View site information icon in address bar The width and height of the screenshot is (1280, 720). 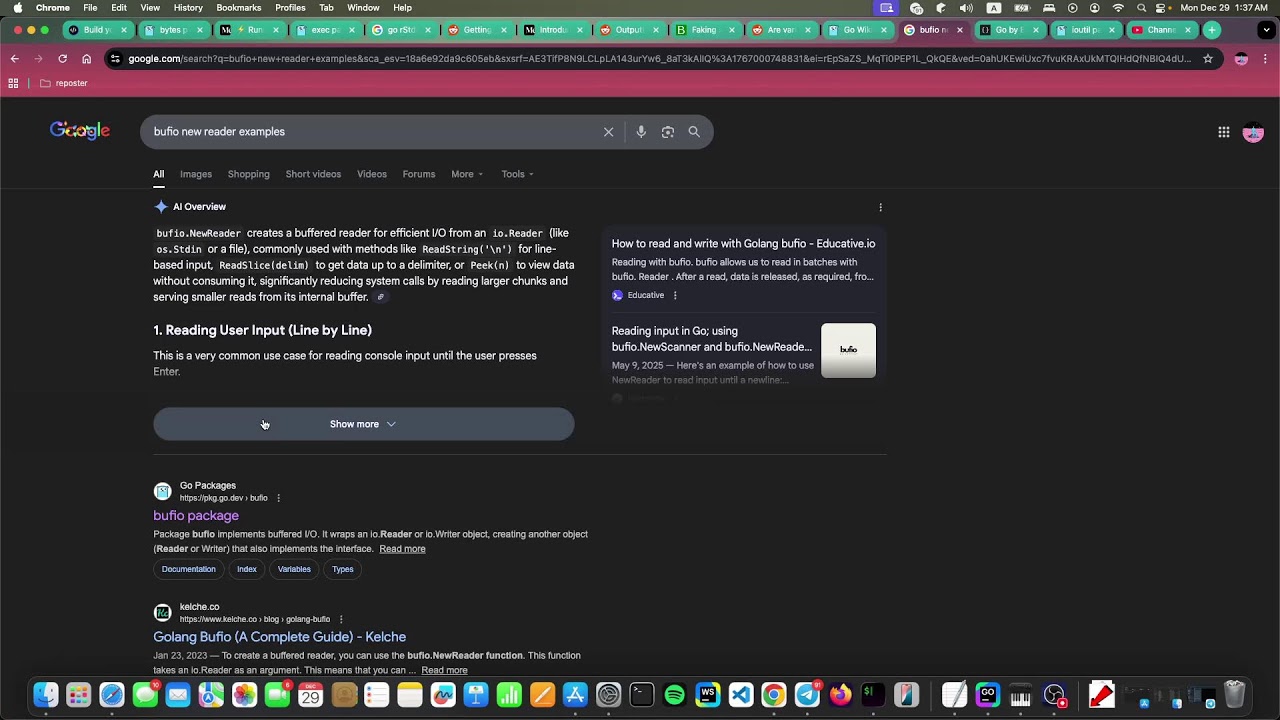115,59
